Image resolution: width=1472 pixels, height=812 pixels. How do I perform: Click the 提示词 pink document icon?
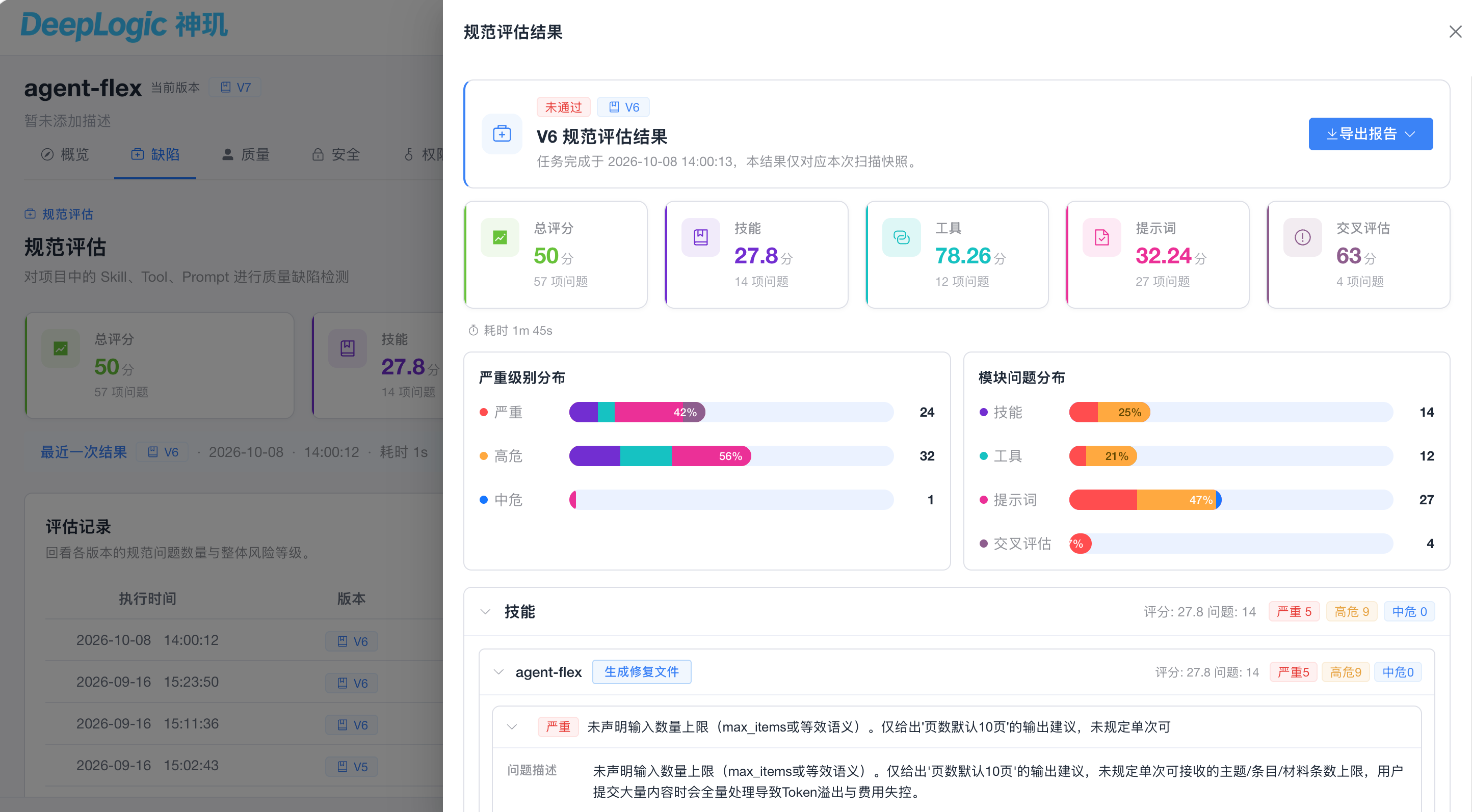pos(1102,237)
